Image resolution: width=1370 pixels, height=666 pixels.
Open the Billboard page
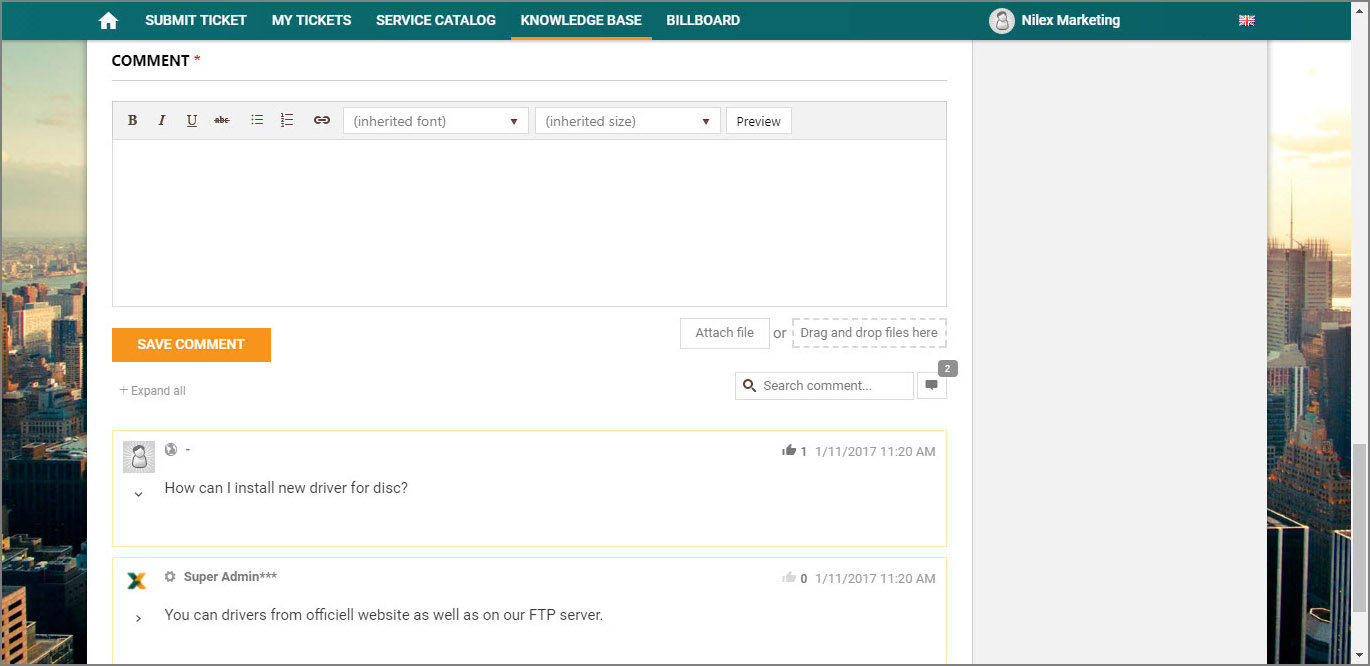(x=703, y=20)
